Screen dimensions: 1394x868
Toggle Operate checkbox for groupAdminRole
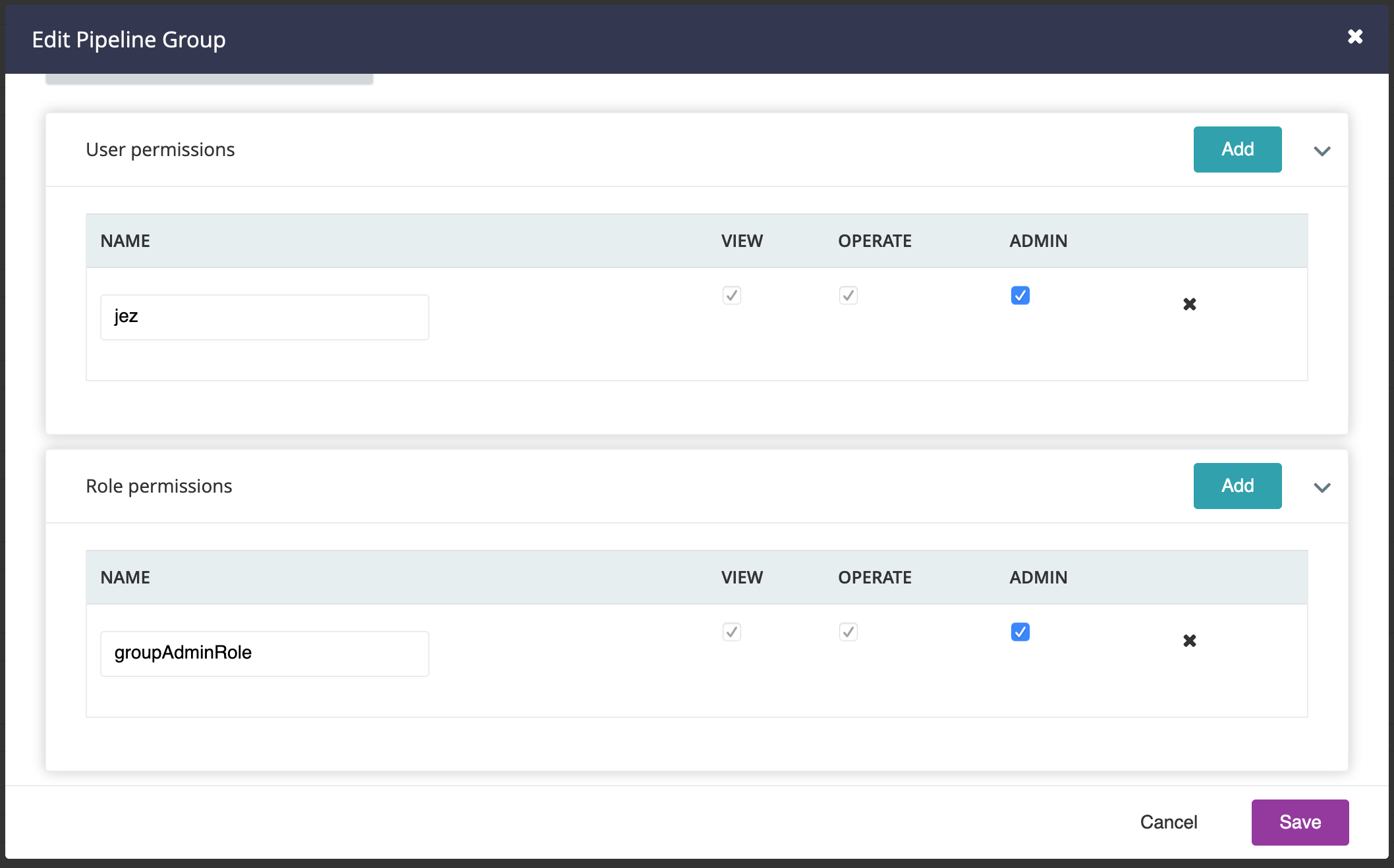coord(849,632)
